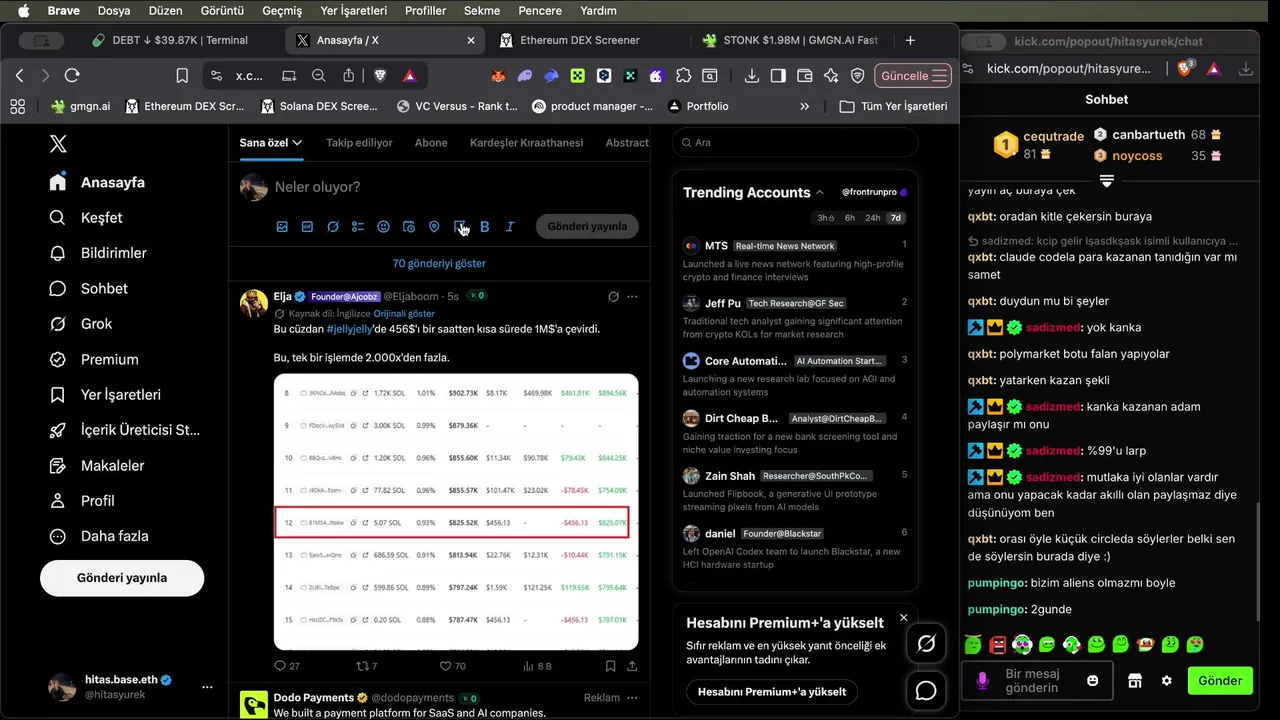Bookmark Elja's post
The height and width of the screenshot is (720, 1280).
[610, 666]
